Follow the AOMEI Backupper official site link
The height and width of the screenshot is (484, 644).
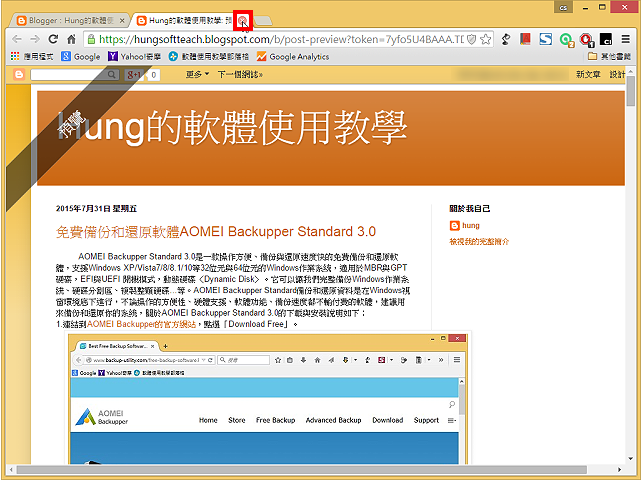point(141,324)
